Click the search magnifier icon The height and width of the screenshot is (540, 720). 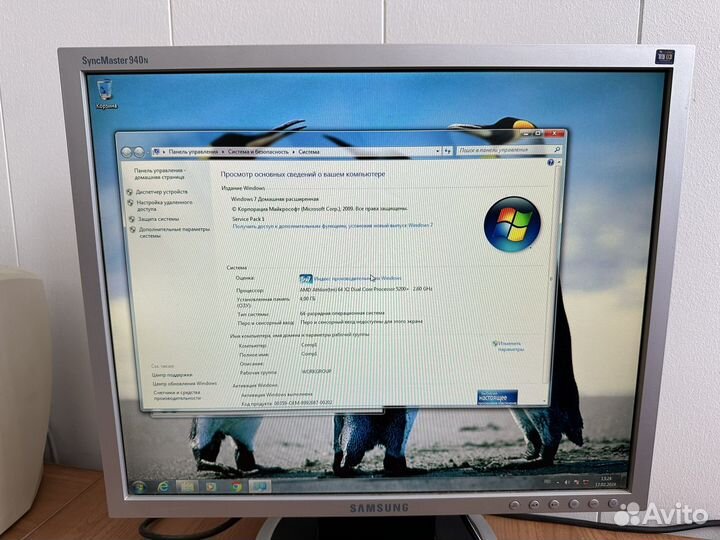click(x=557, y=149)
